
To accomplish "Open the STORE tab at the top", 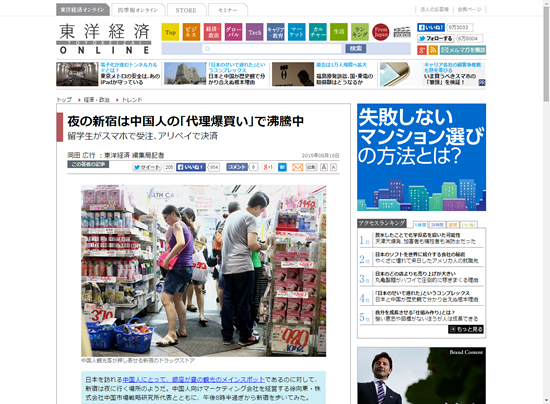I will (186, 10).
